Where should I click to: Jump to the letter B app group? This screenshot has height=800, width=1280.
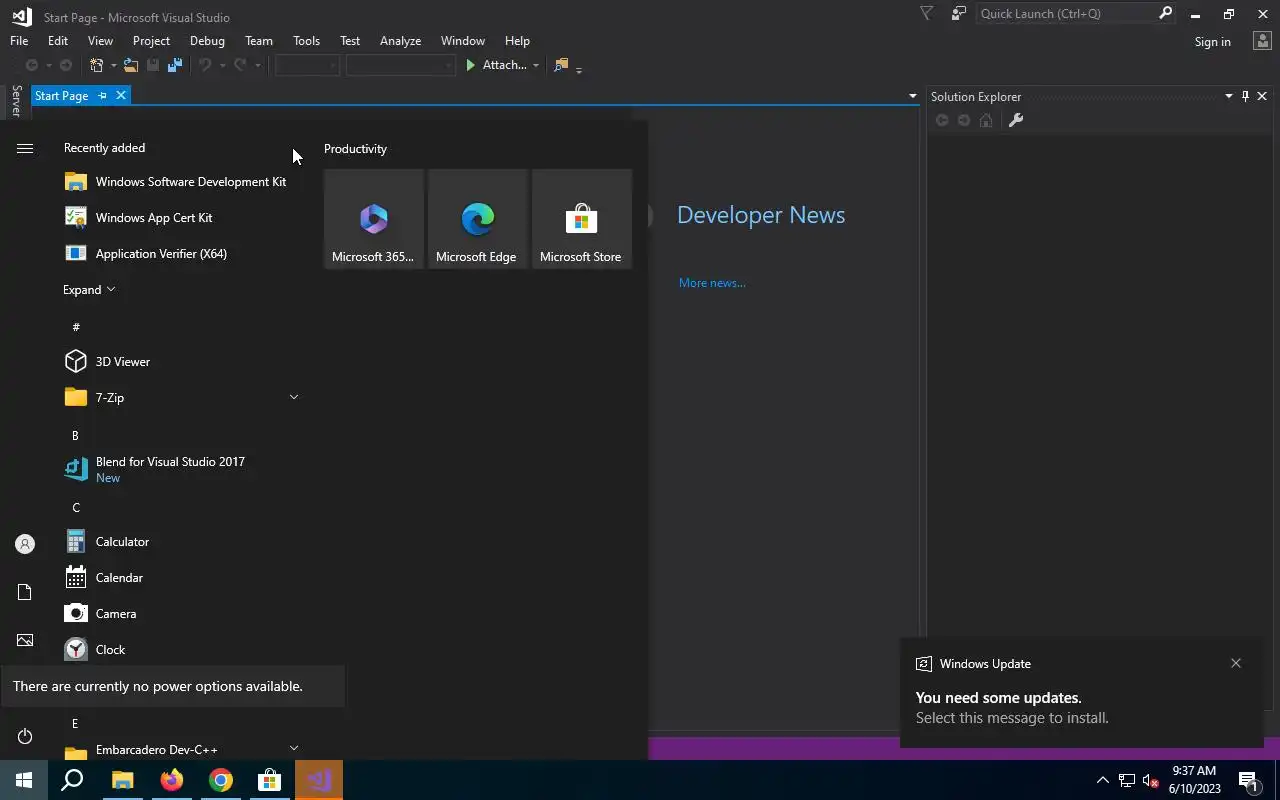[x=75, y=436]
